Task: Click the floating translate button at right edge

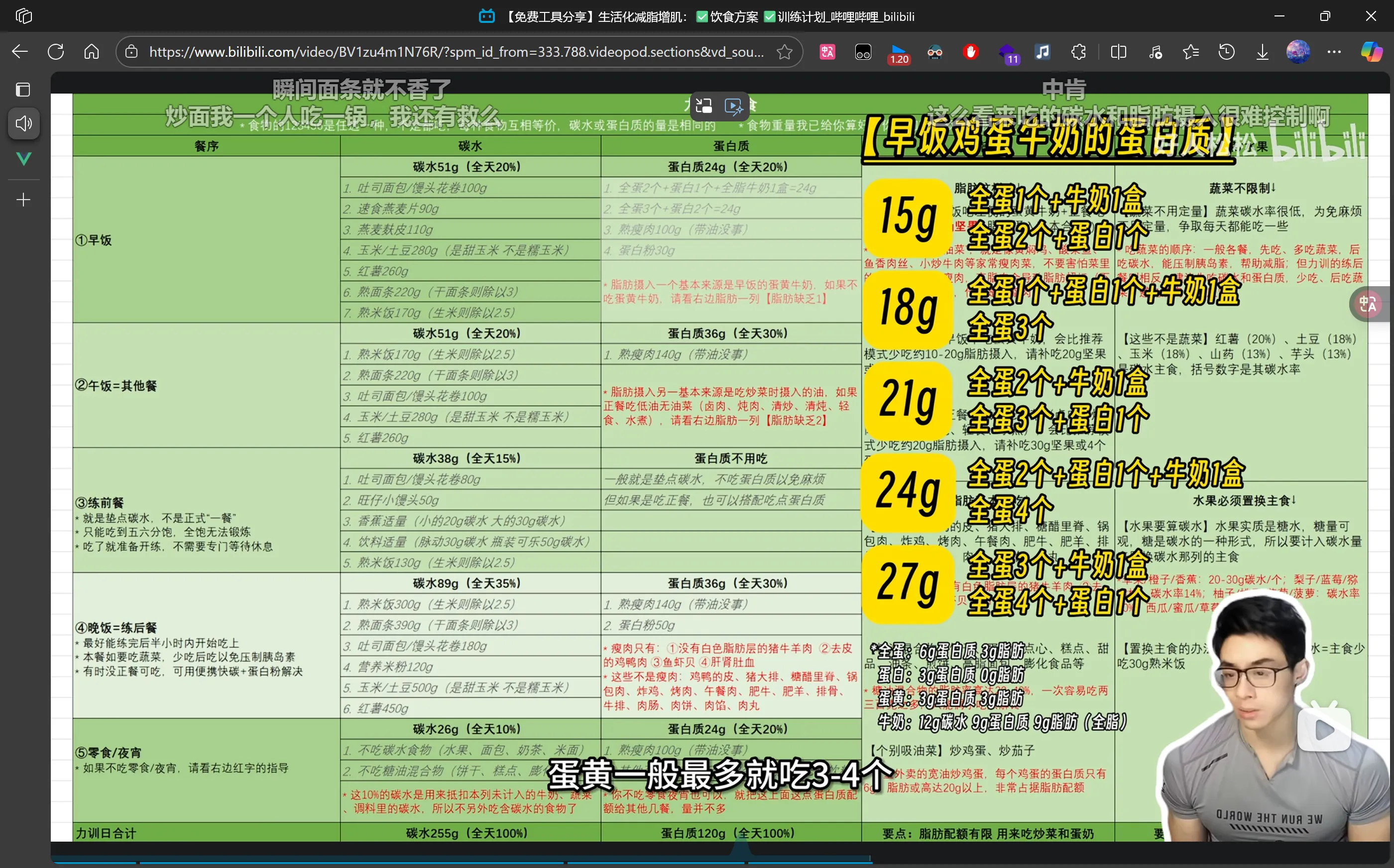Action: point(1369,304)
